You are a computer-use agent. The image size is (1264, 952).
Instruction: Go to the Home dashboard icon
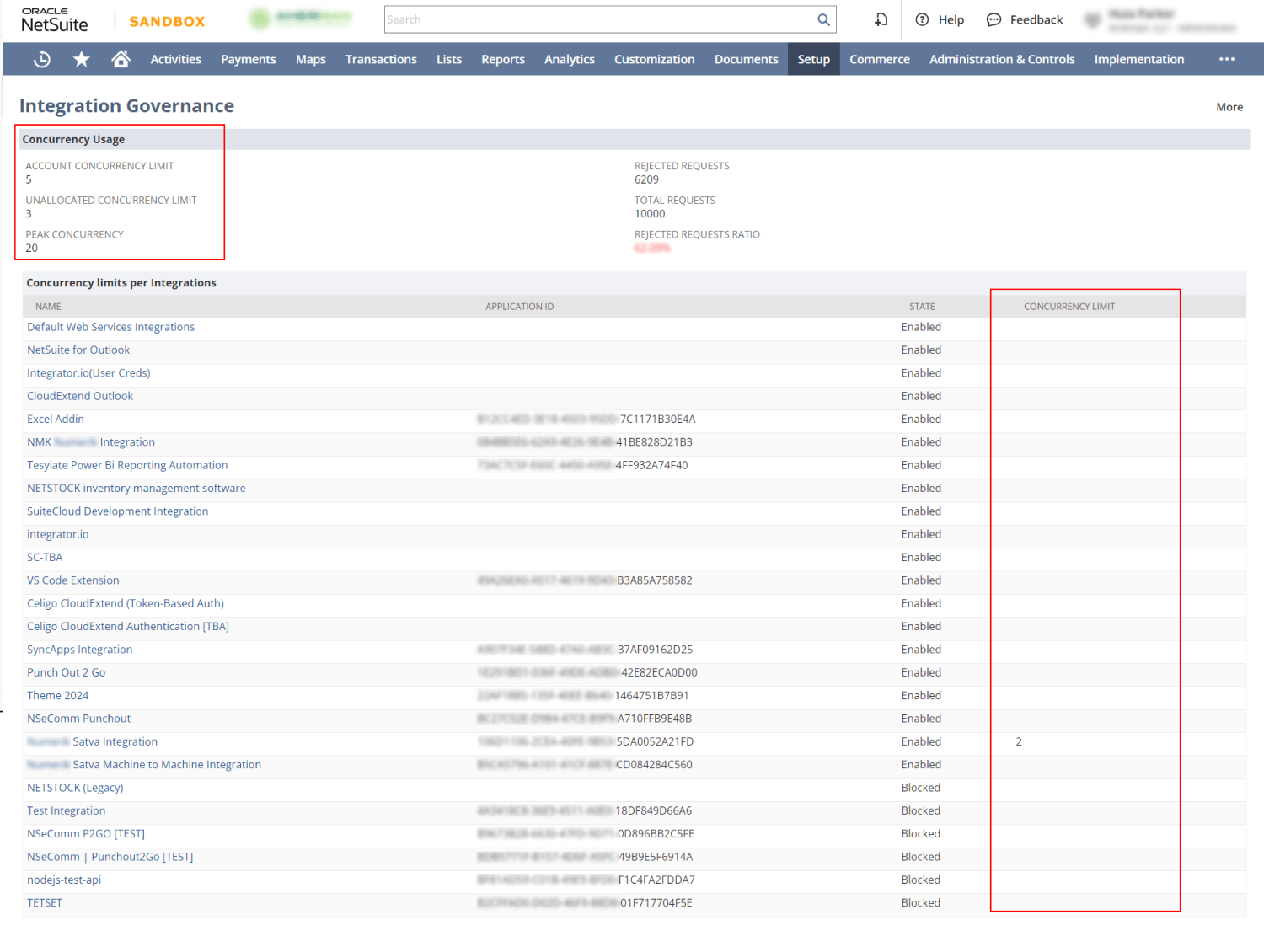tap(121, 59)
